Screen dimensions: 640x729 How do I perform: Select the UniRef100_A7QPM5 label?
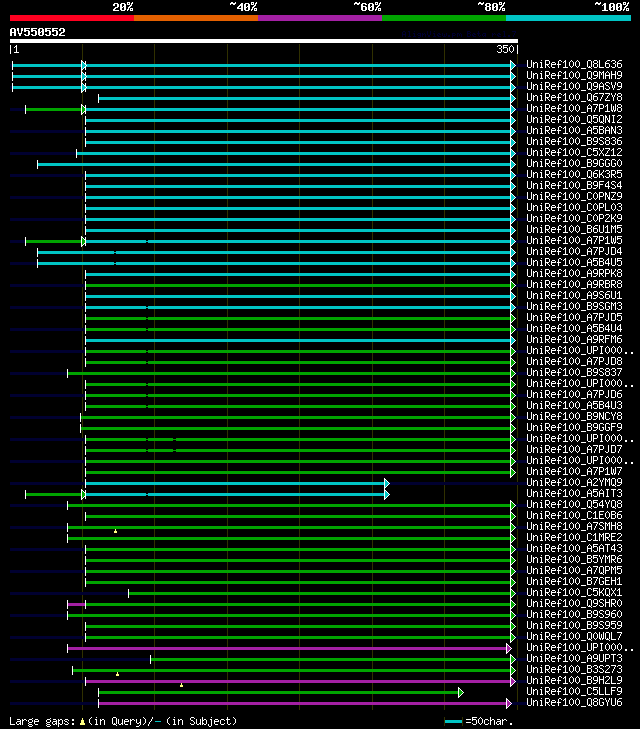[x=574, y=570]
